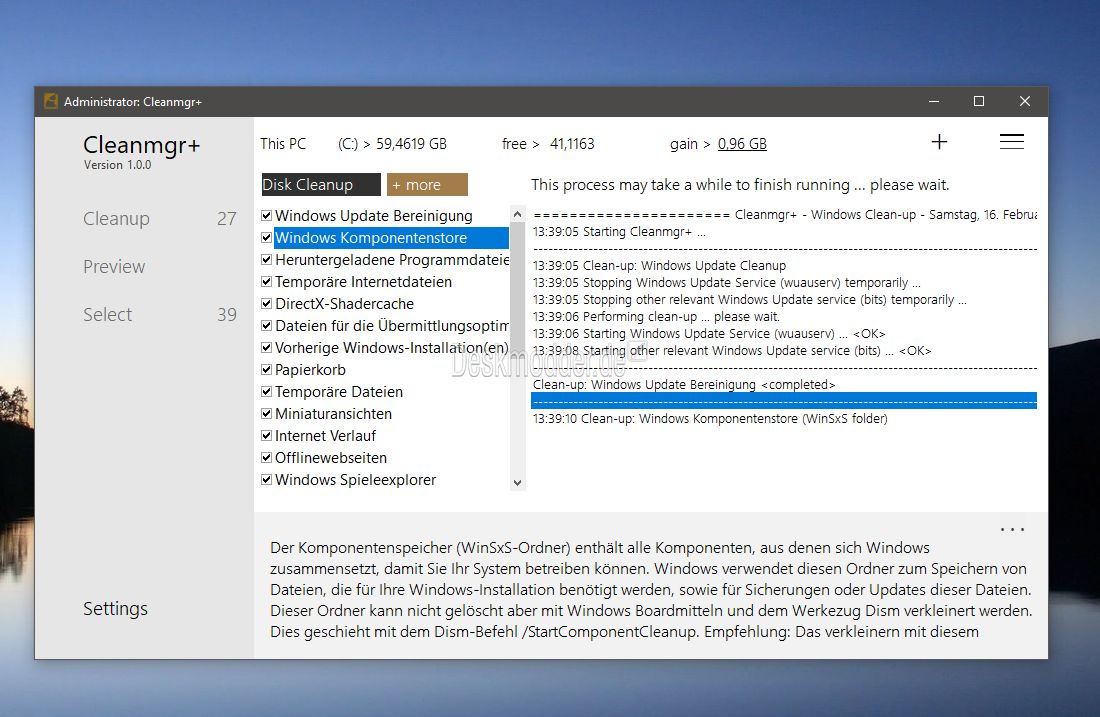Image resolution: width=1100 pixels, height=717 pixels.
Task: Click the list scrollbar's up arrow
Action: pos(517,214)
